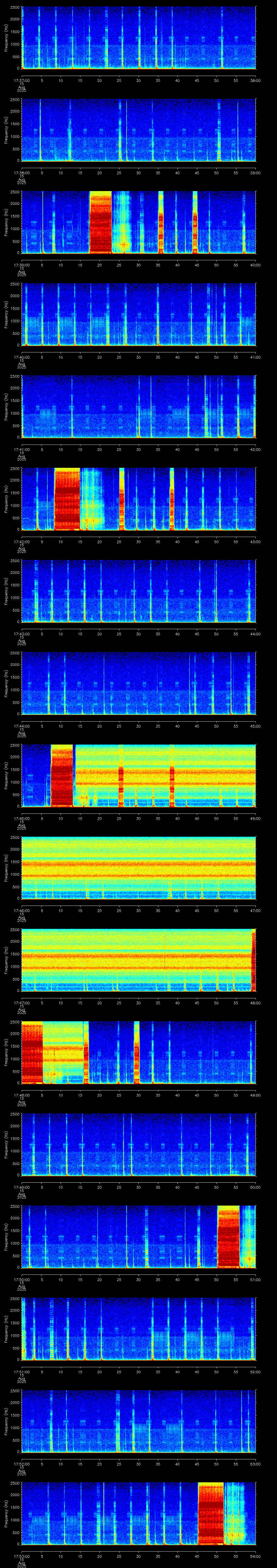Click the 17:45:00 start time label
This screenshot has width=277, height=1568.
click(x=21, y=818)
